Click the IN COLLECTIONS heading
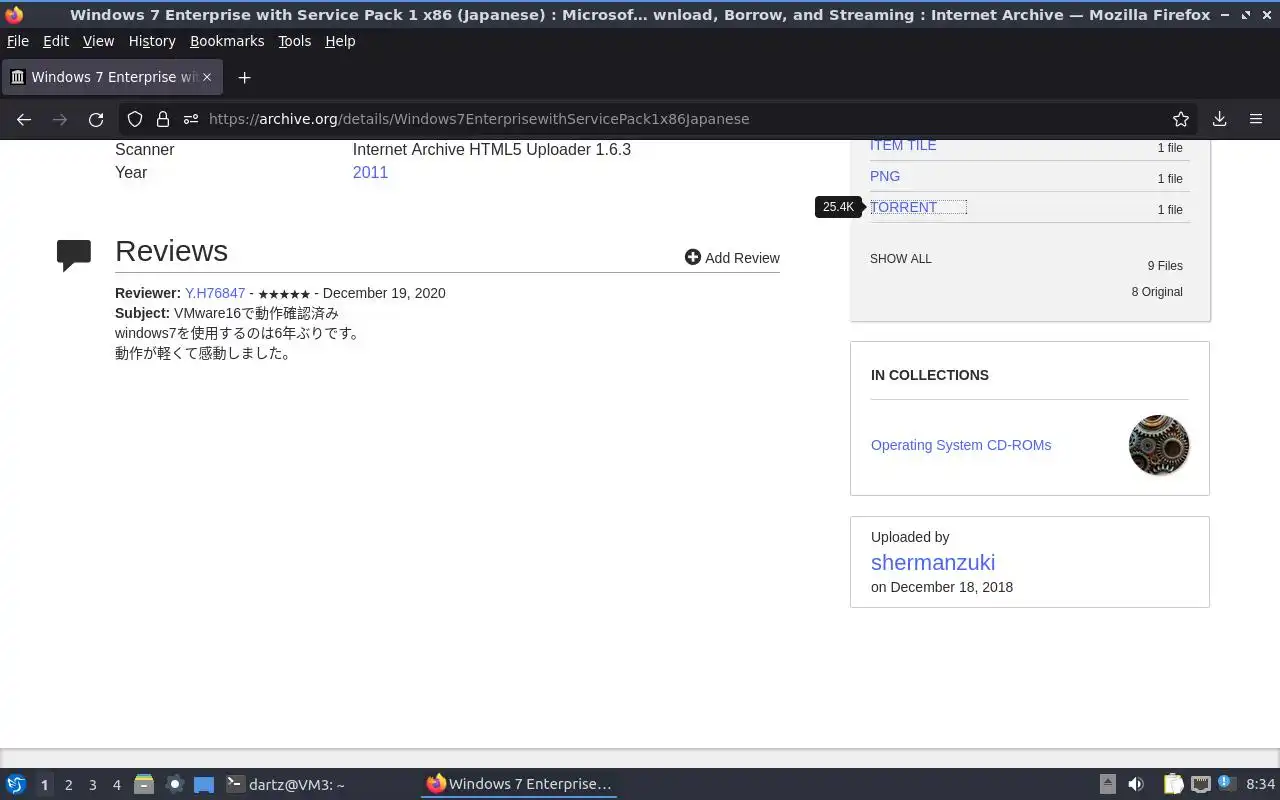The width and height of the screenshot is (1280, 800). tap(930, 375)
